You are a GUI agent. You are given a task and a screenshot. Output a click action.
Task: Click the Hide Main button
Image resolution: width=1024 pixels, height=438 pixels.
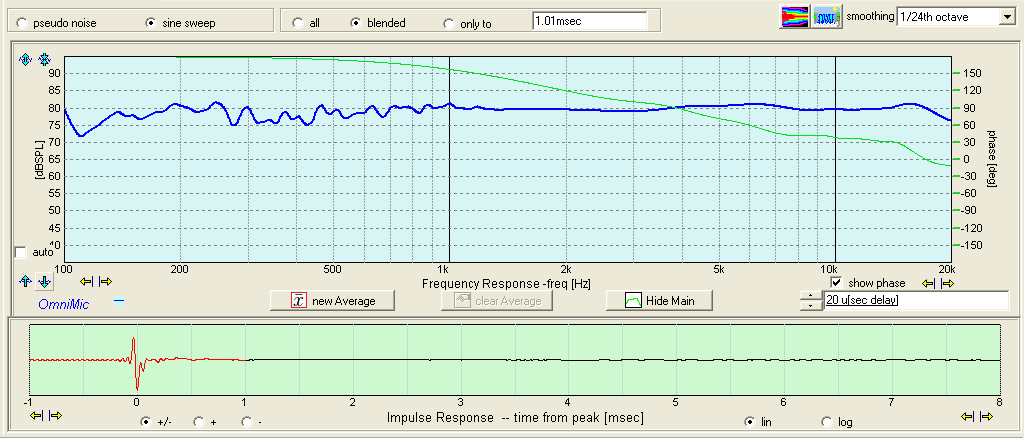[659, 300]
